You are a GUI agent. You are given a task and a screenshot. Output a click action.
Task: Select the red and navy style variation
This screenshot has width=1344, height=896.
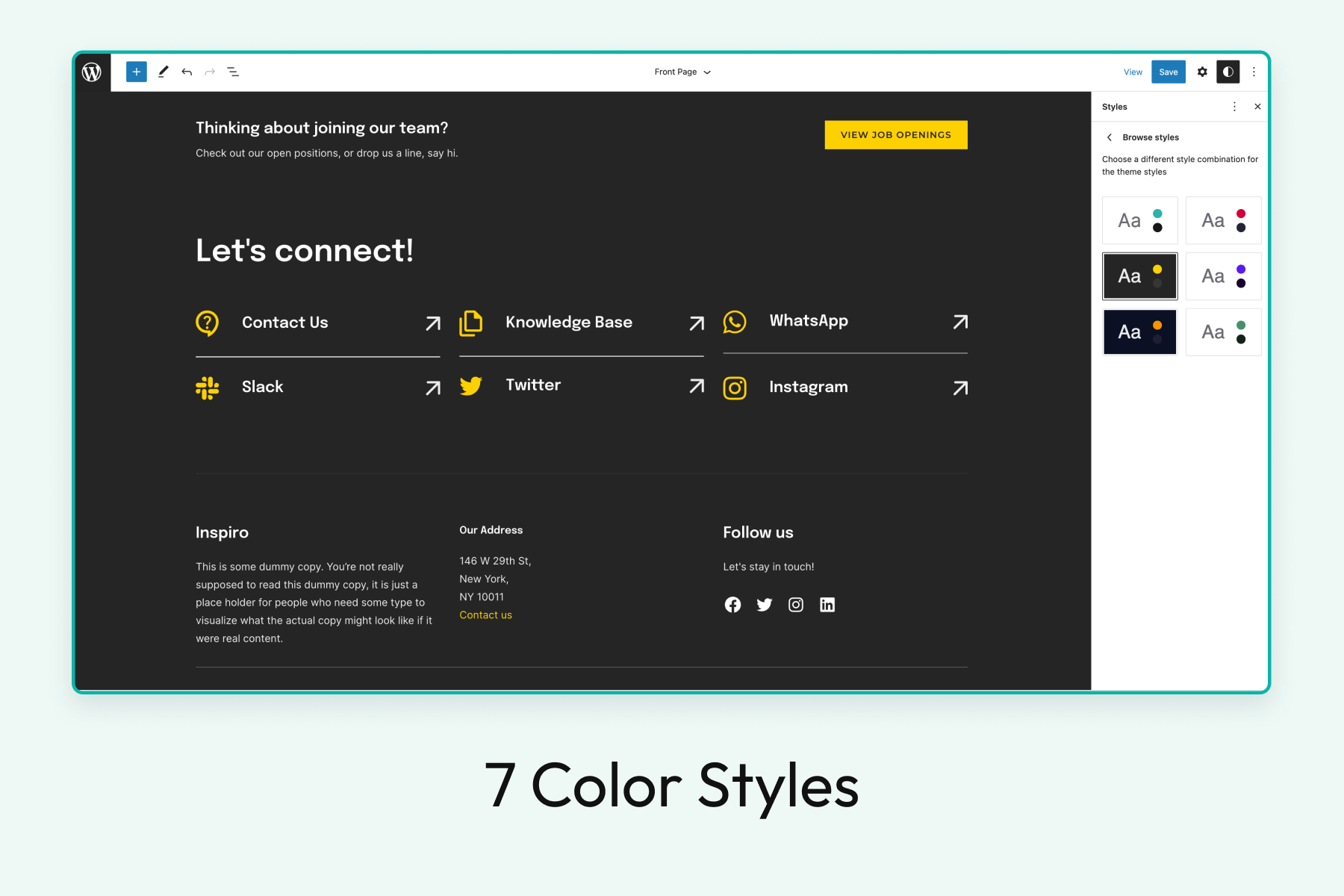1224,220
